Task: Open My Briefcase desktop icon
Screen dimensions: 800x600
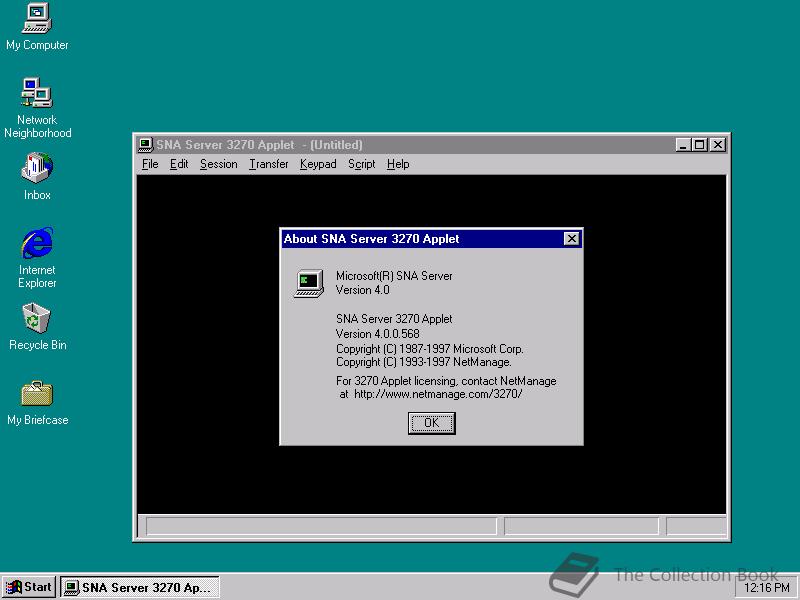Action: [37, 403]
